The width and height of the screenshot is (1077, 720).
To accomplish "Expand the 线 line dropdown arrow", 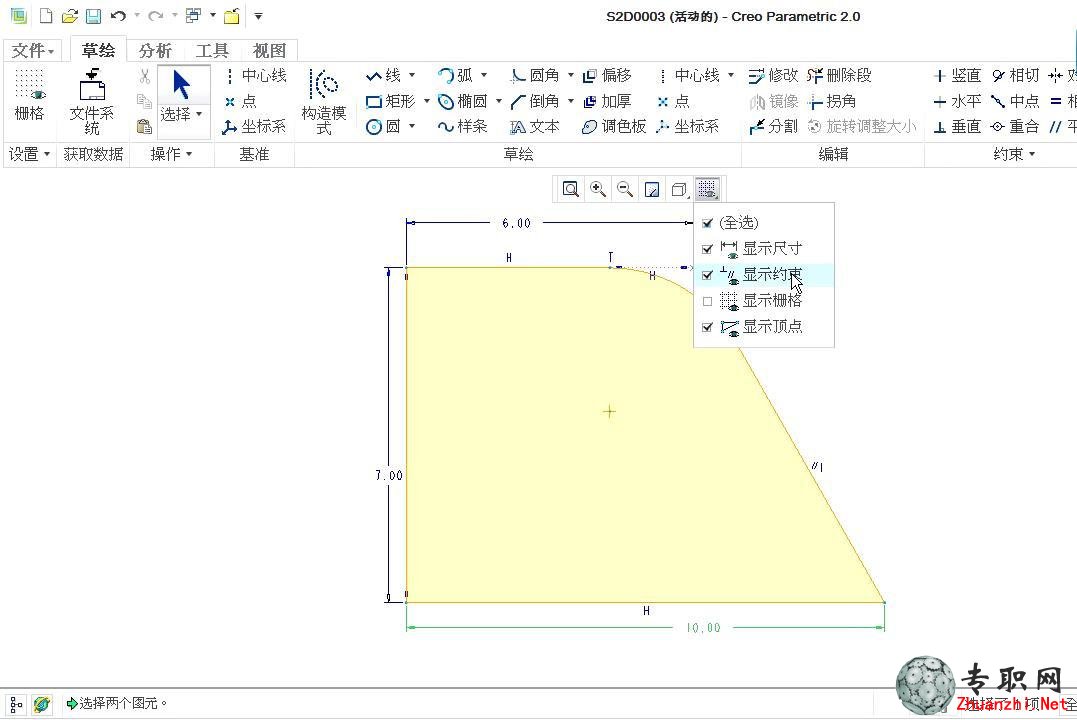I will [x=412, y=75].
